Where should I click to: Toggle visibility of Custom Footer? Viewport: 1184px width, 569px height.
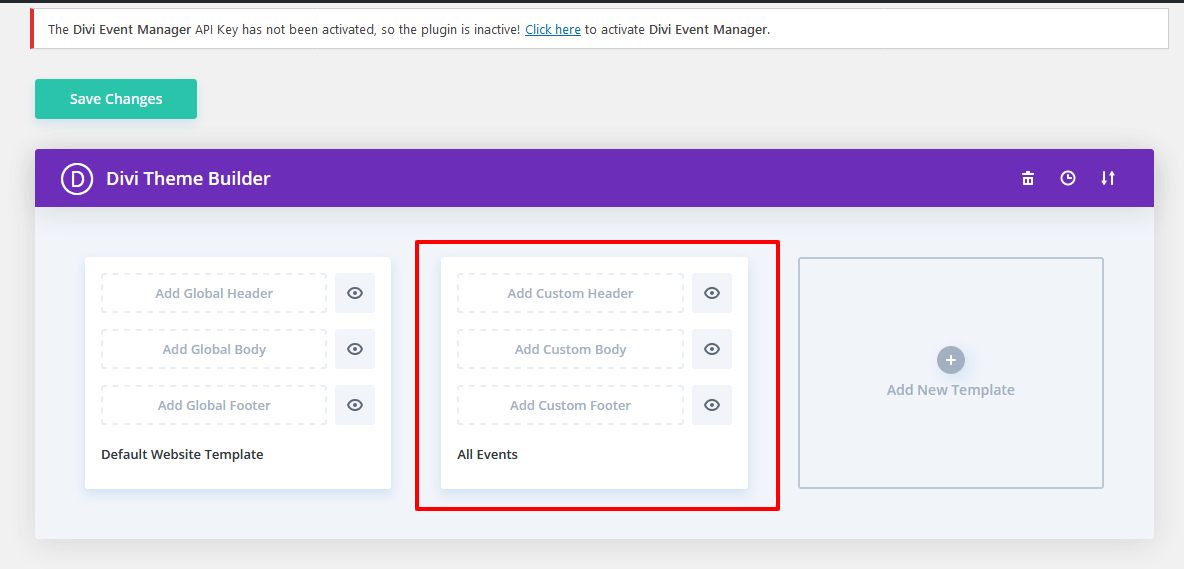pos(711,405)
